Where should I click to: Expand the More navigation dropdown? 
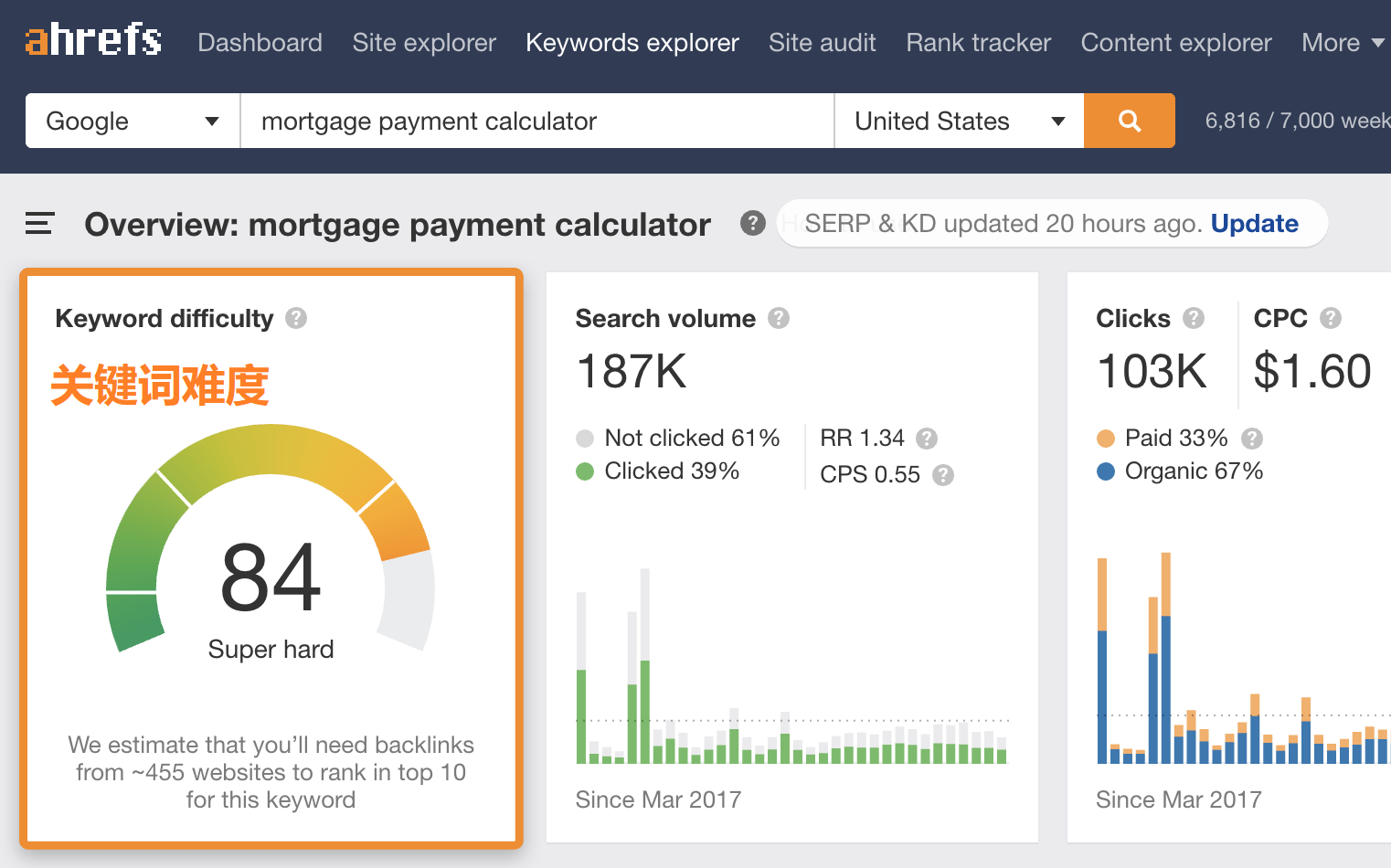[x=1342, y=42]
